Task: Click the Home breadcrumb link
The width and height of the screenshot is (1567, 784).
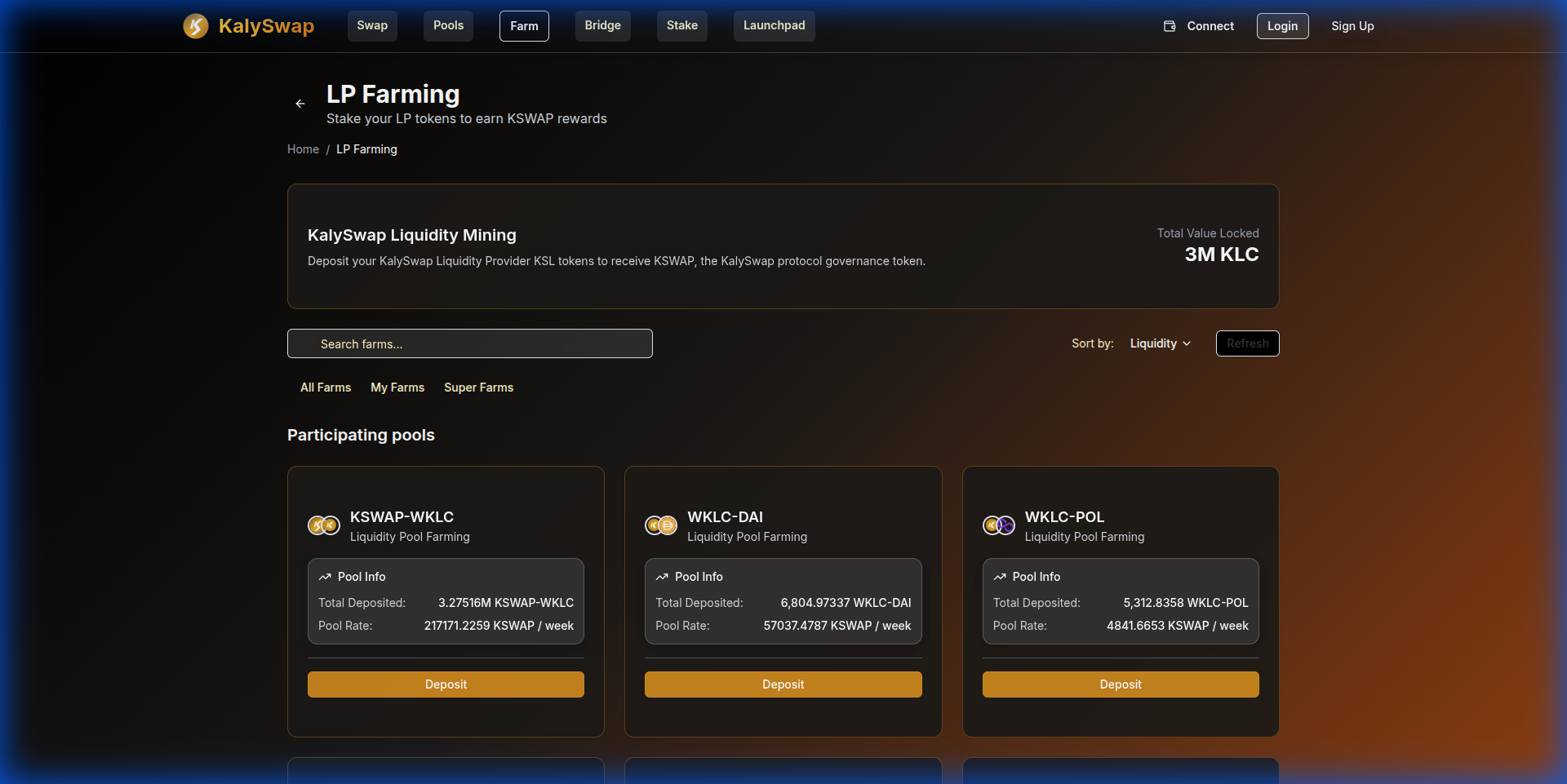Action: pyautogui.click(x=303, y=149)
